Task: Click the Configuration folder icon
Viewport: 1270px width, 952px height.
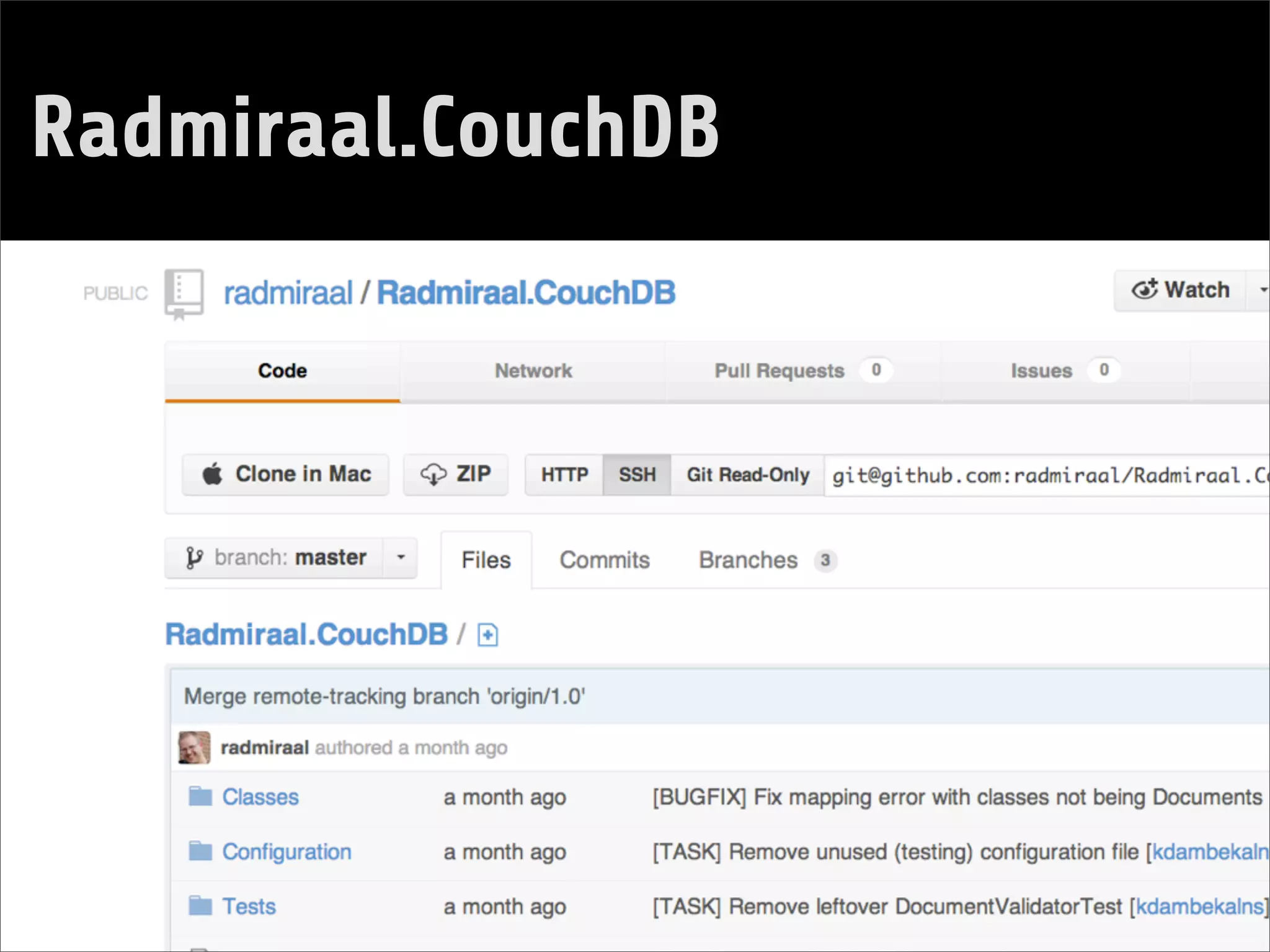Action: [x=200, y=851]
